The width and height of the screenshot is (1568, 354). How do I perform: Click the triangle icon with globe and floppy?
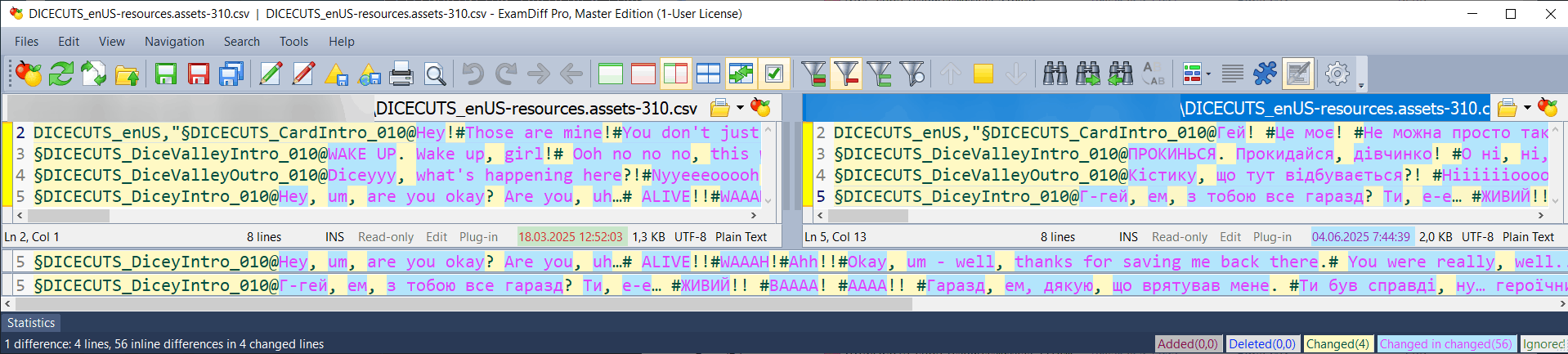pos(370,74)
